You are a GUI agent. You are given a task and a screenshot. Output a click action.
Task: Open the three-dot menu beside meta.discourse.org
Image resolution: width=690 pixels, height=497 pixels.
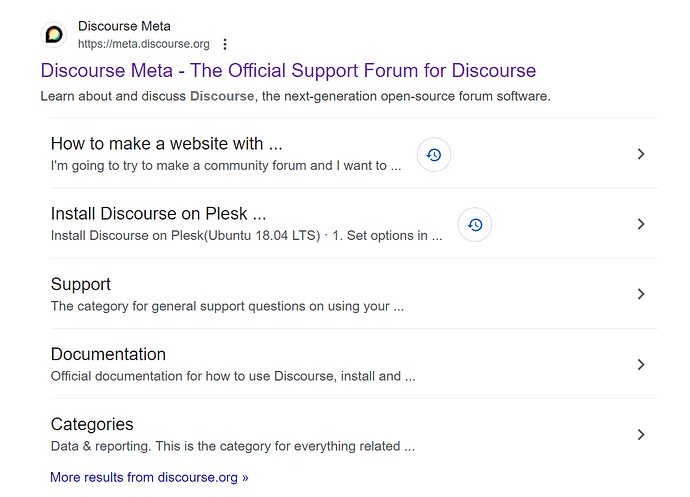225,44
